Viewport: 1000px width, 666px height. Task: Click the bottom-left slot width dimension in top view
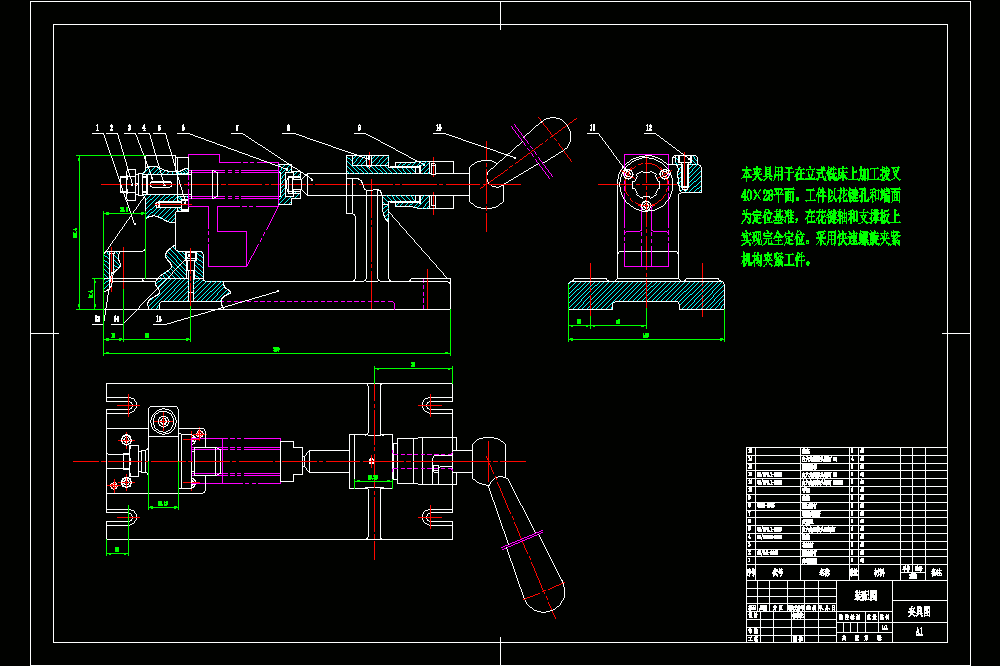click(117, 550)
